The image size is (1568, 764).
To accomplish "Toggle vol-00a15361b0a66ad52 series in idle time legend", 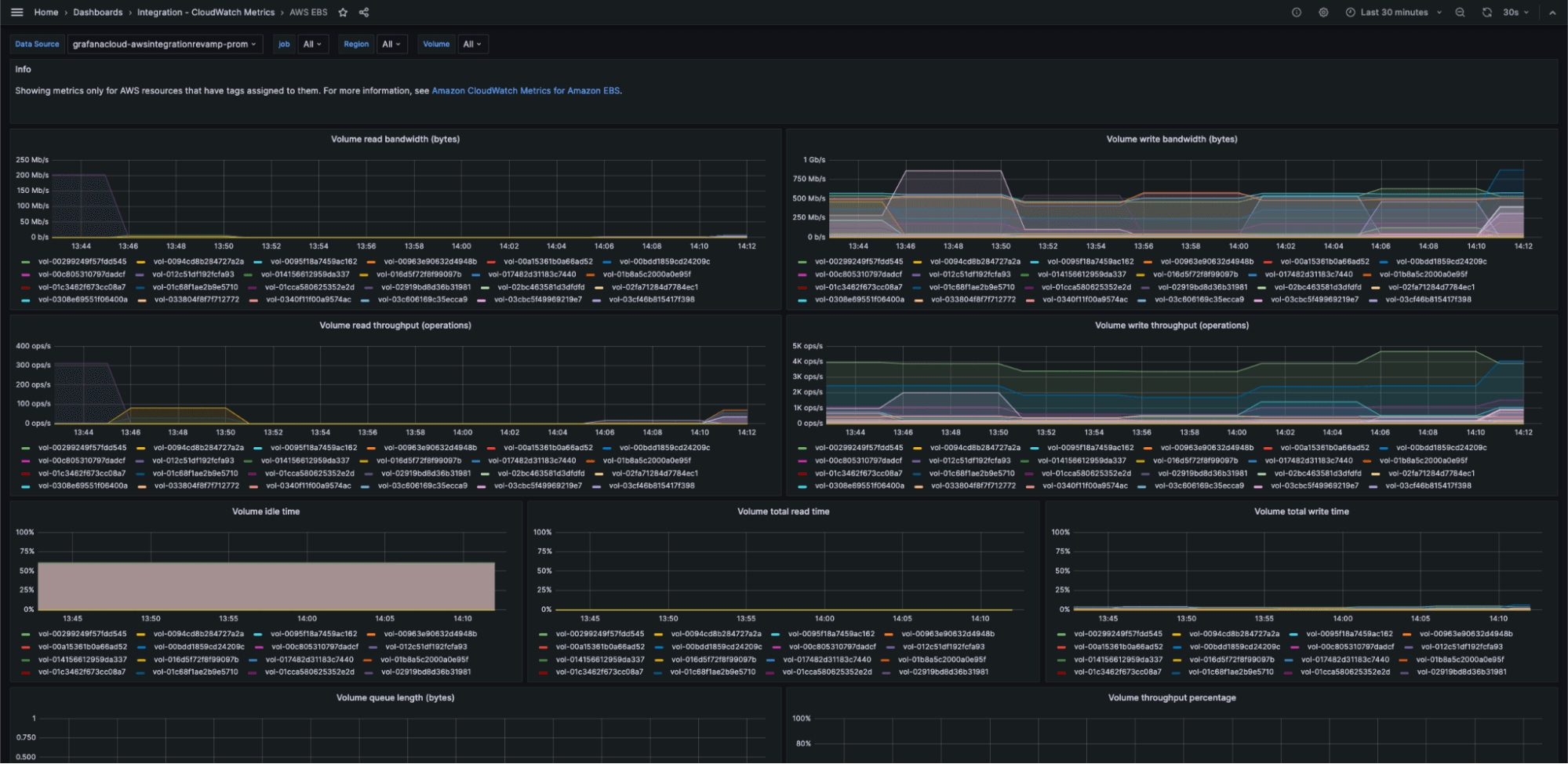I will pyautogui.click(x=82, y=647).
